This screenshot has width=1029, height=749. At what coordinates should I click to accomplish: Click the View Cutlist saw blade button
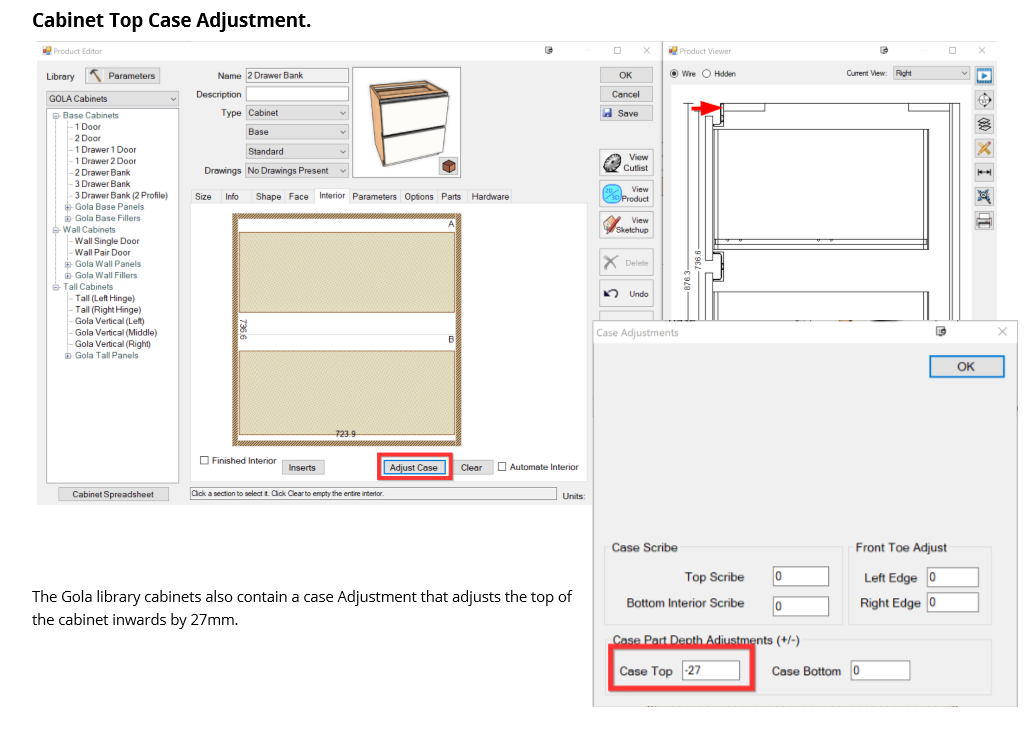[x=627, y=162]
